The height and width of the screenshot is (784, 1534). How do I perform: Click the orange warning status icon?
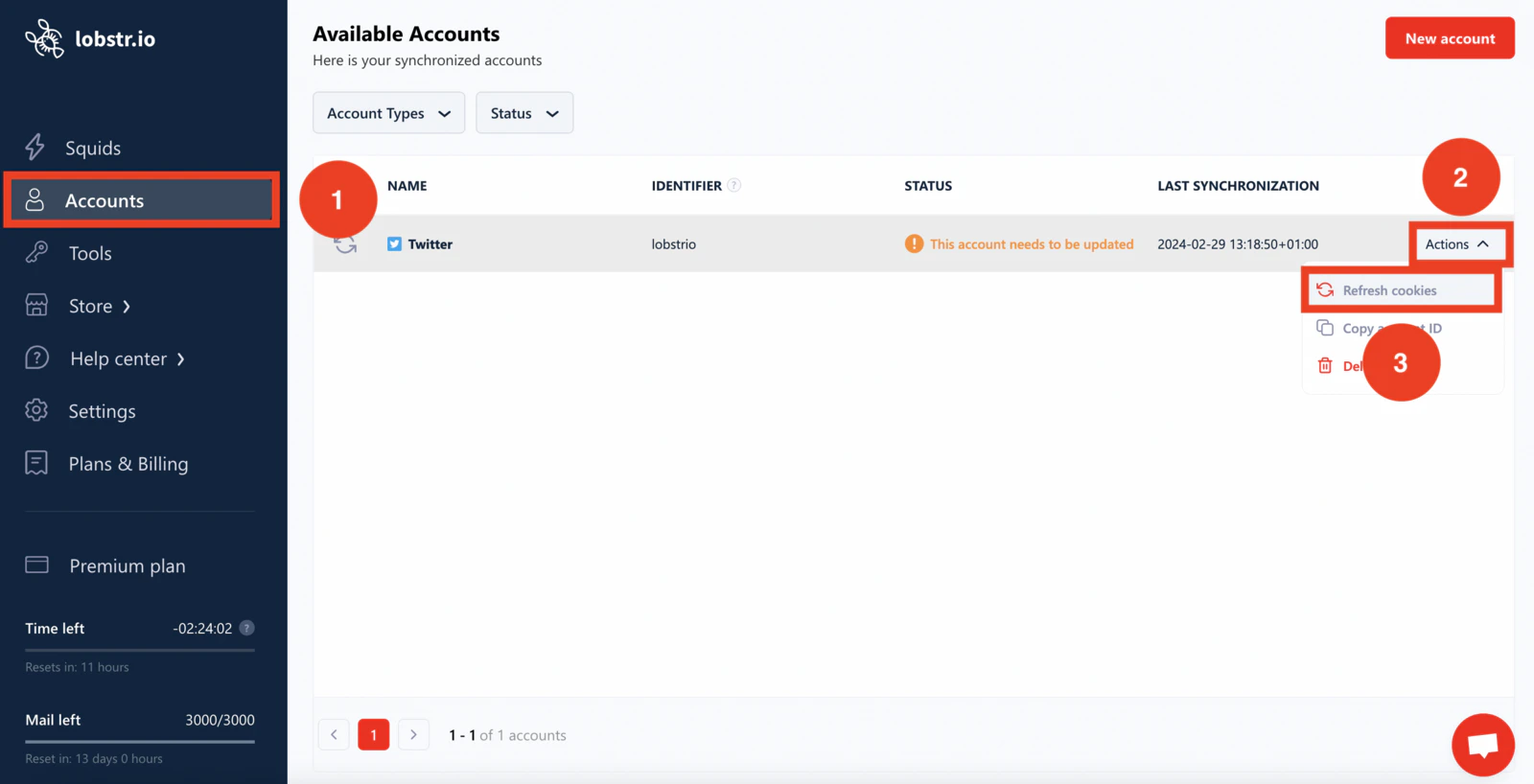[914, 243]
